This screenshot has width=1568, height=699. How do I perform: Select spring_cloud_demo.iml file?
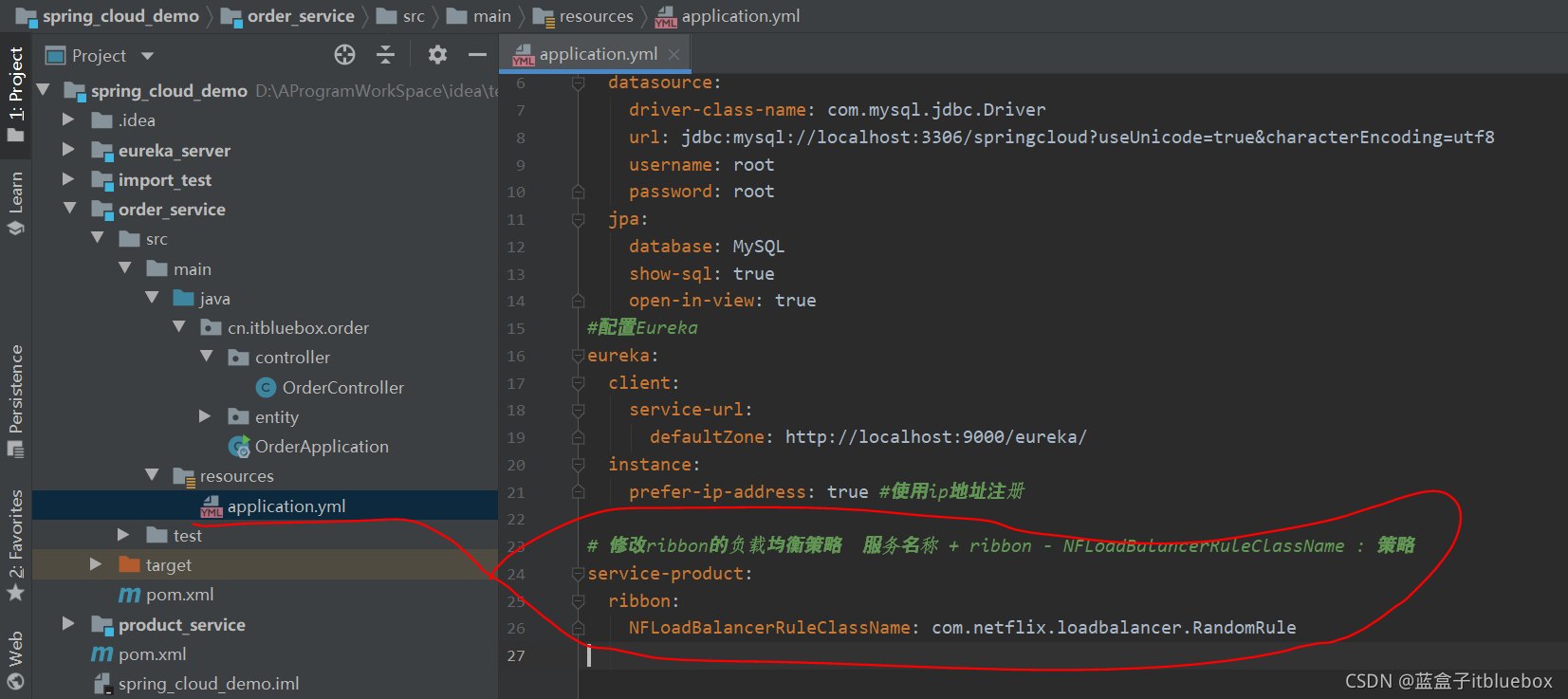click(x=209, y=683)
